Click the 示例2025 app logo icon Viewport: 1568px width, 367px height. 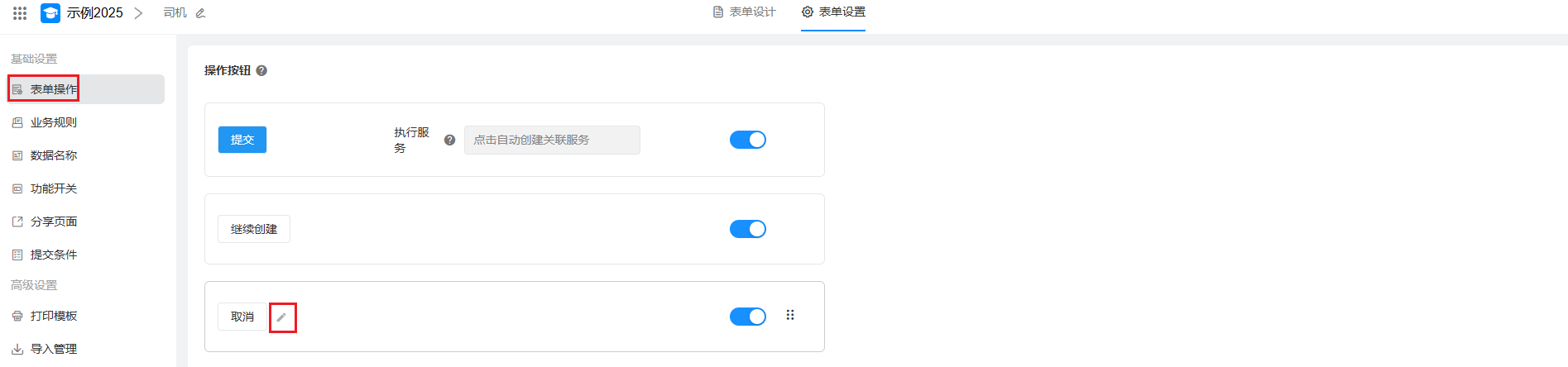pyautogui.click(x=50, y=13)
